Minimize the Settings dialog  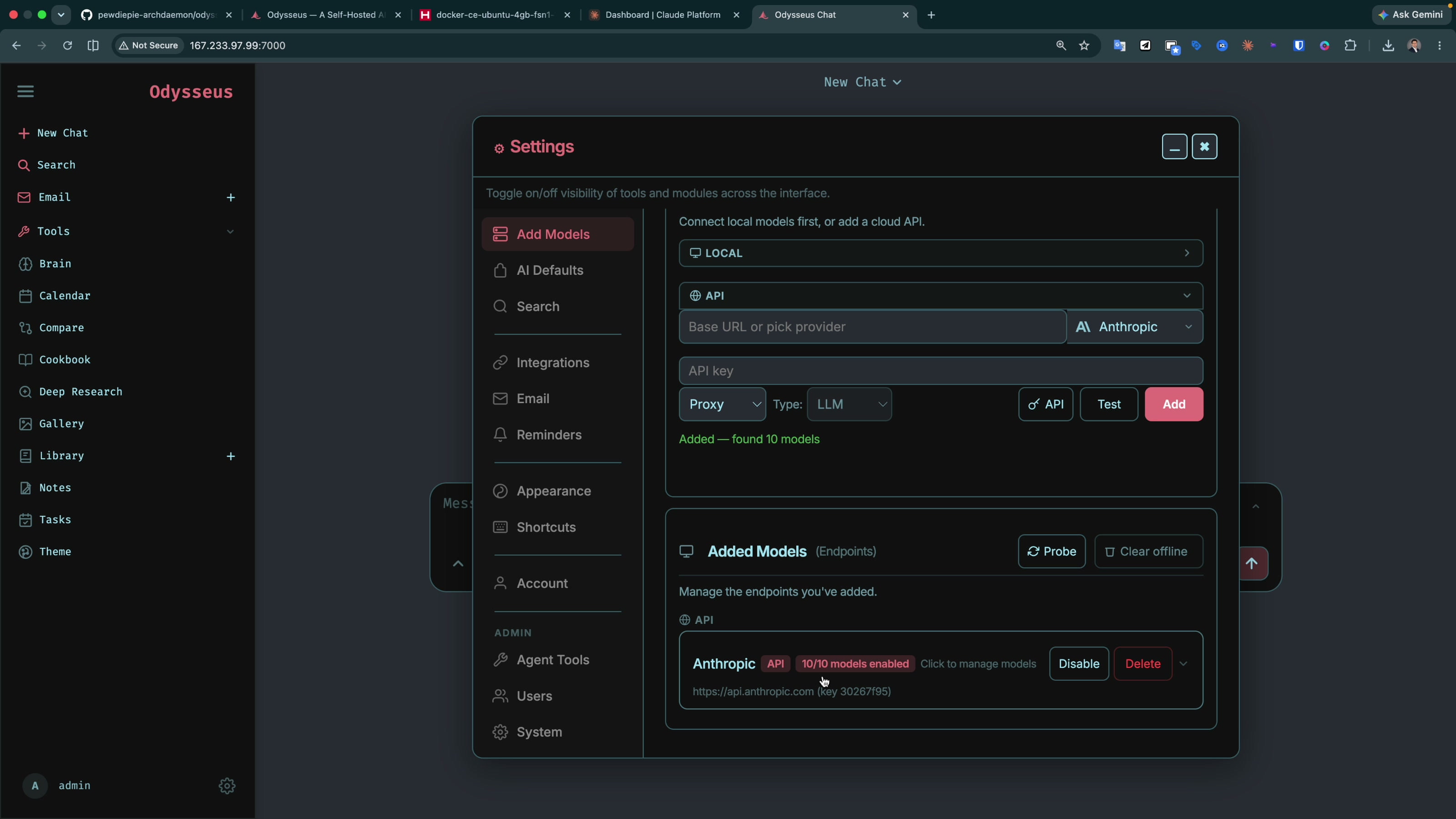pyautogui.click(x=1174, y=147)
